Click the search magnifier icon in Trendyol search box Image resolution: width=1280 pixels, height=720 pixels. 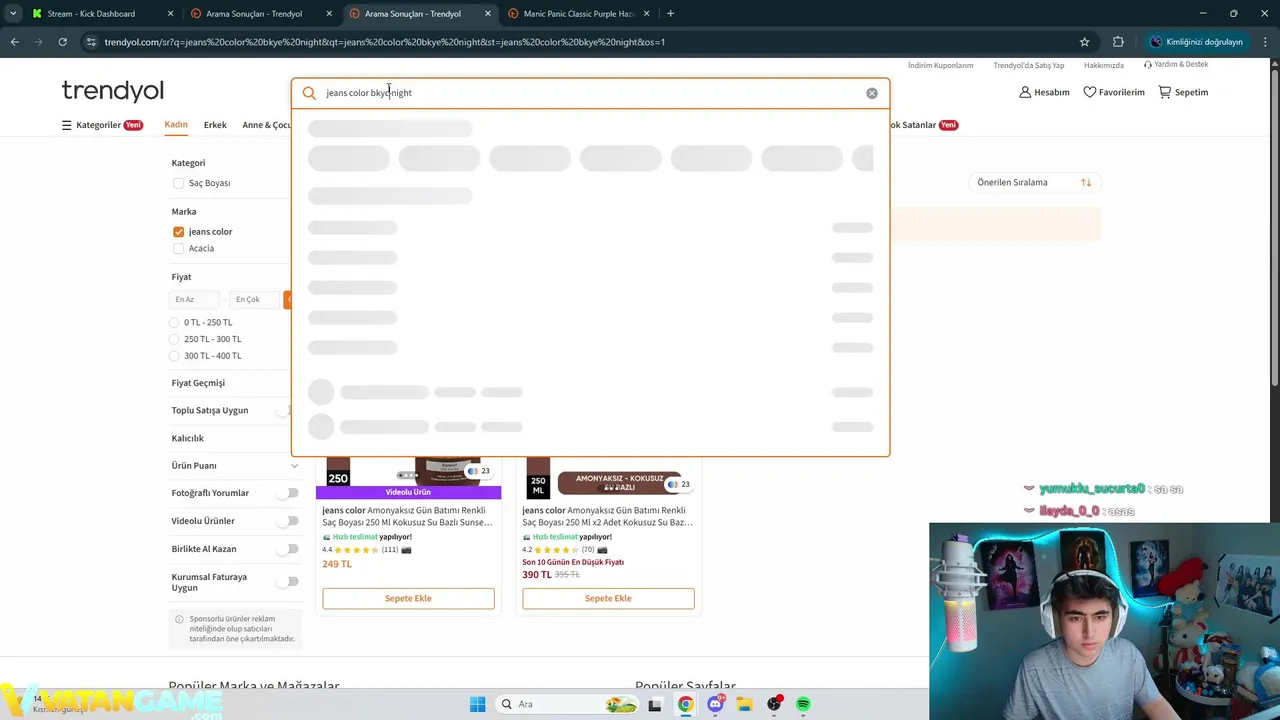pos(309,93)
